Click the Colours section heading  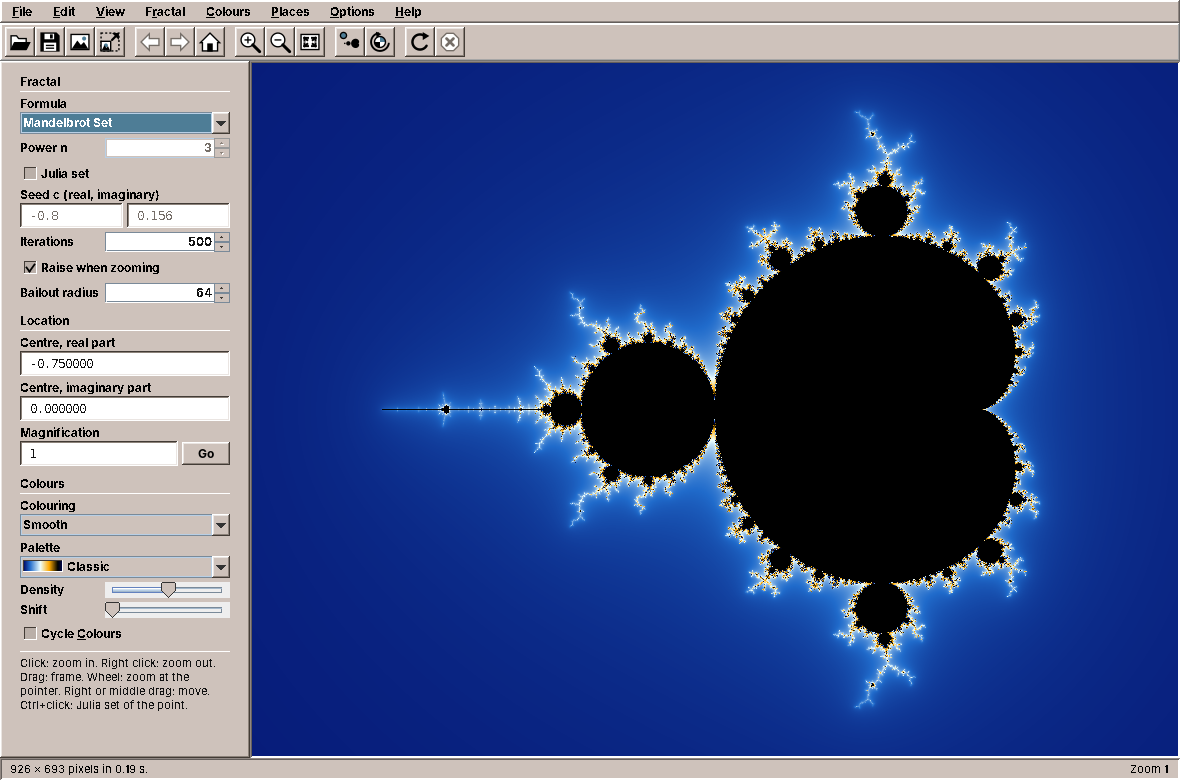click(42, 483)
